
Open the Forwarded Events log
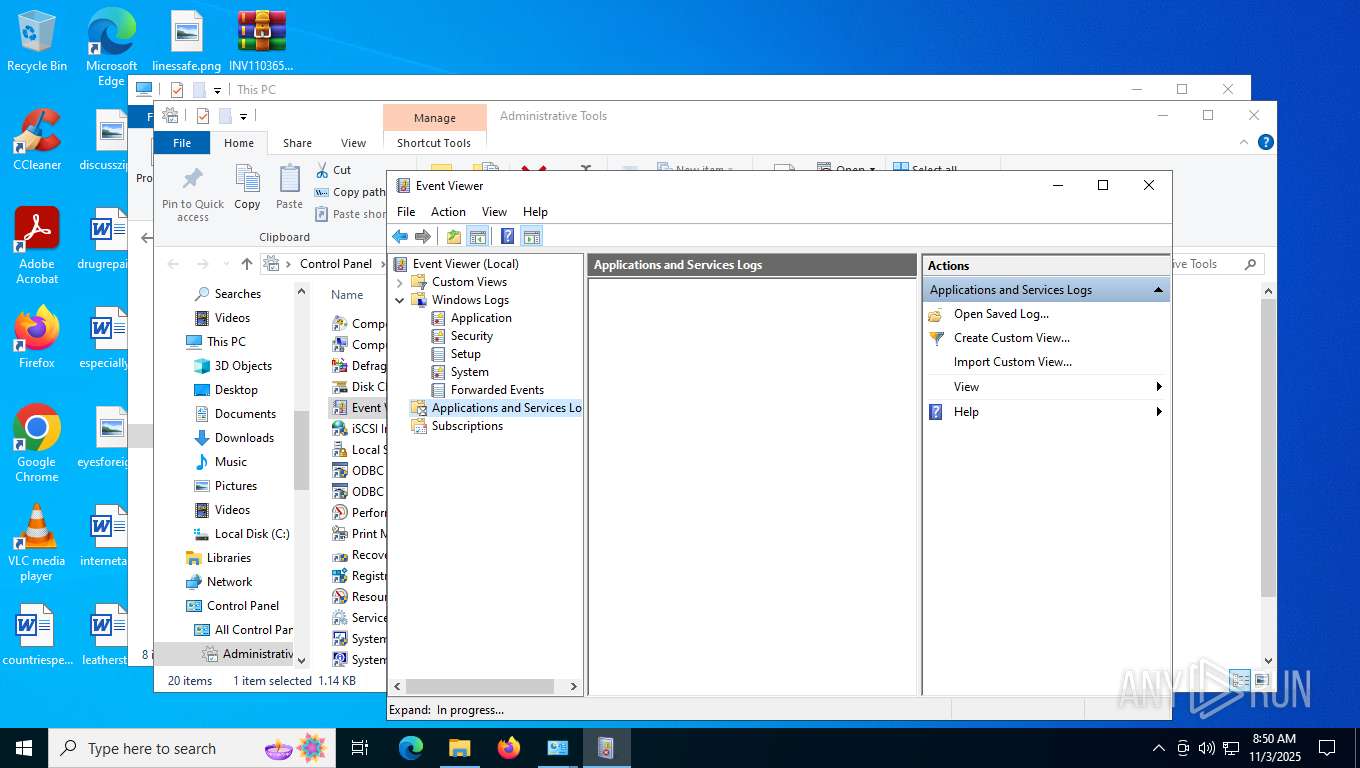497,390
